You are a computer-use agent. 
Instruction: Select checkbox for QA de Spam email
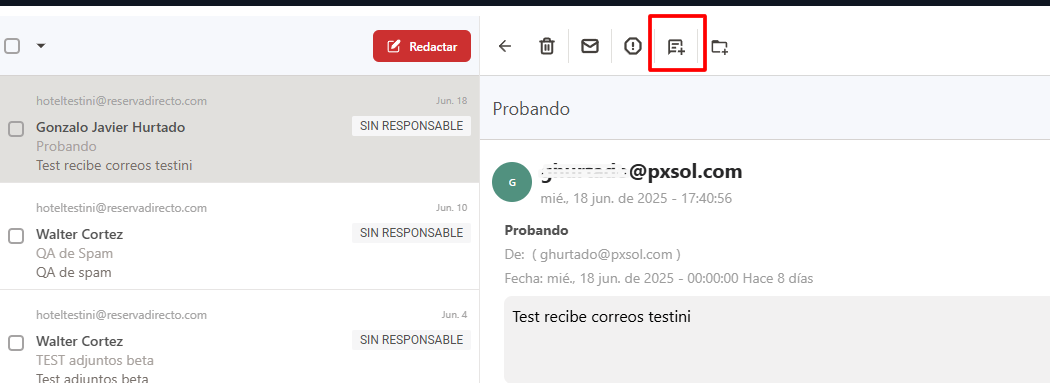[x=15, y=236]
